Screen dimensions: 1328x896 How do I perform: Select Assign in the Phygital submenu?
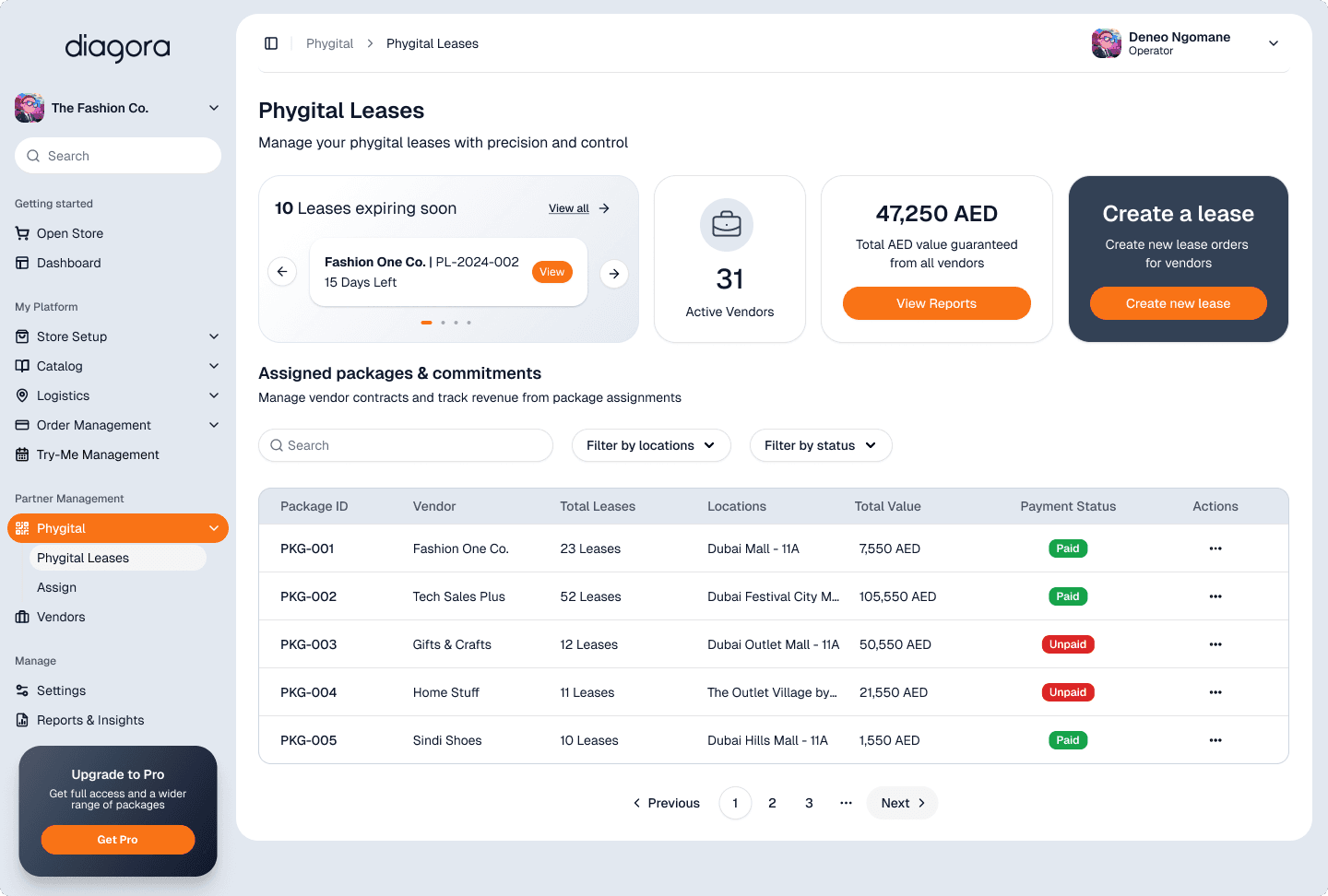click(x=56, y=587)
